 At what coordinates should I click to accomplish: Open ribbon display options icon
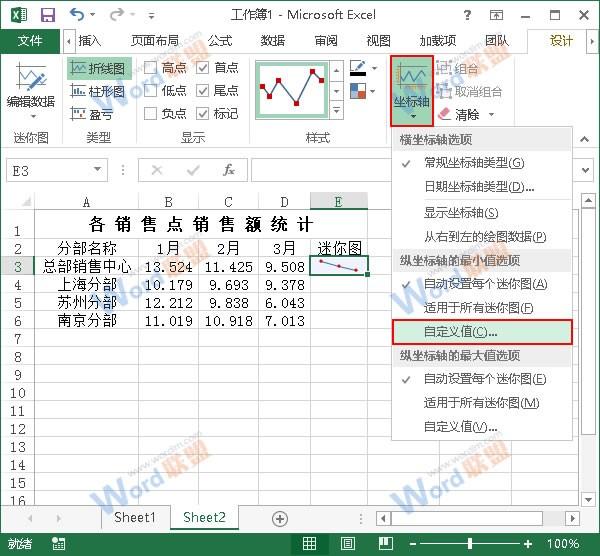496,15
